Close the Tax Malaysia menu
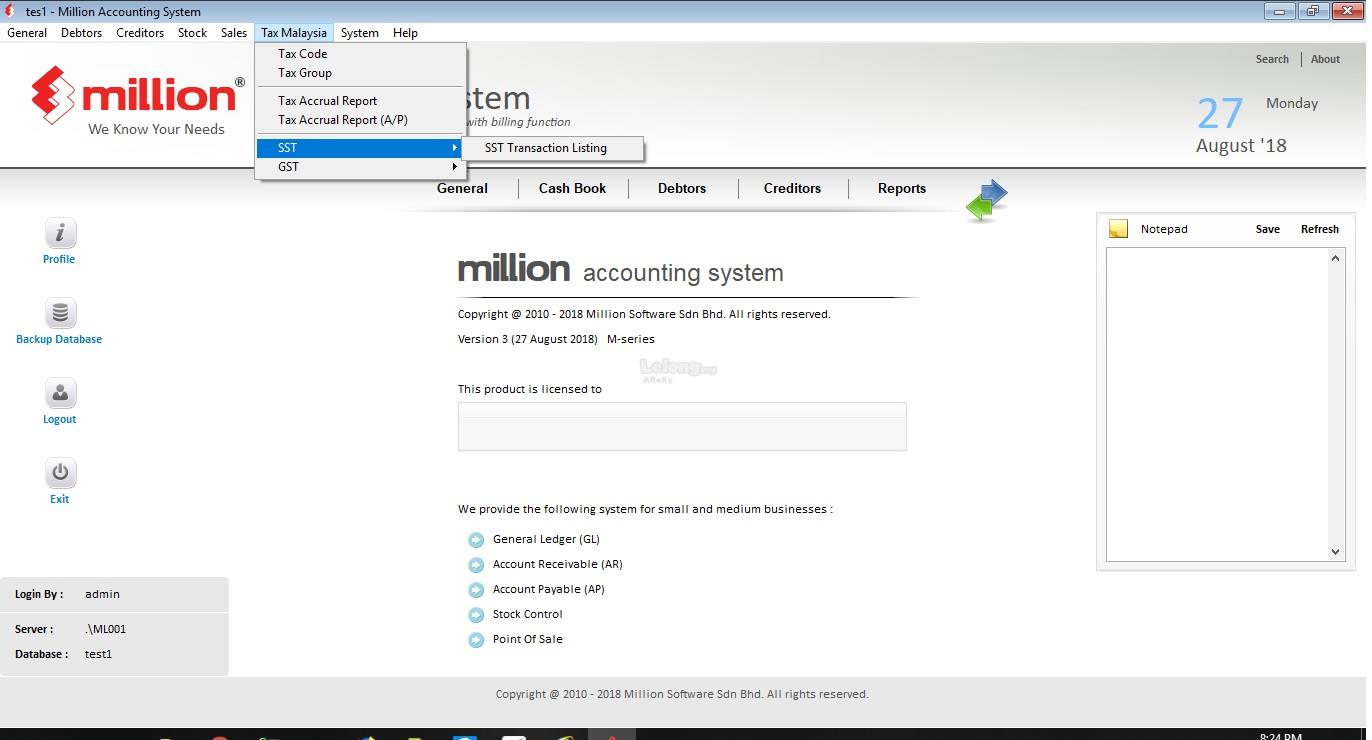 pos(294,33)
